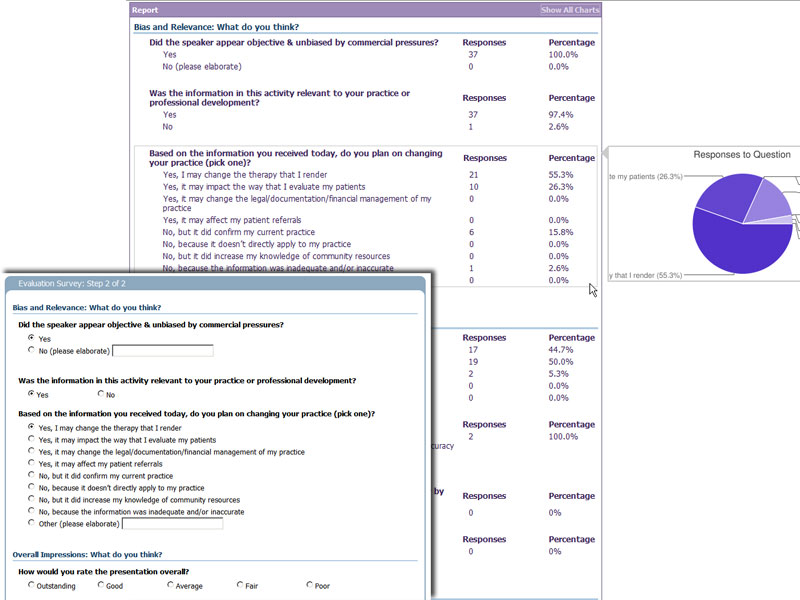
Task: Select survey option 'information was inadequate and/or inaccurate'
Action: [x=32, y=511]
